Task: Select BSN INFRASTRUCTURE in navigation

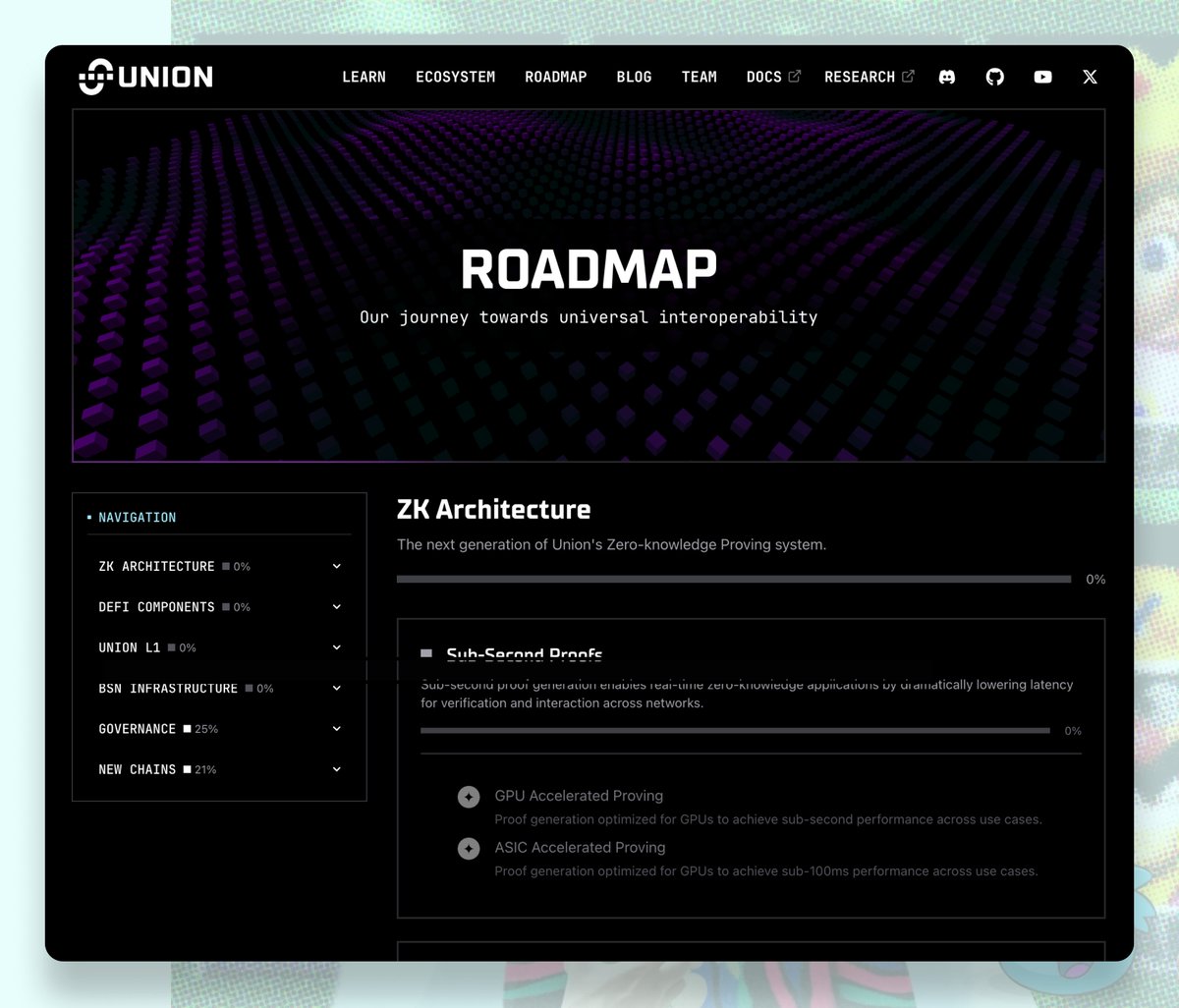Action: pos(168,688)
